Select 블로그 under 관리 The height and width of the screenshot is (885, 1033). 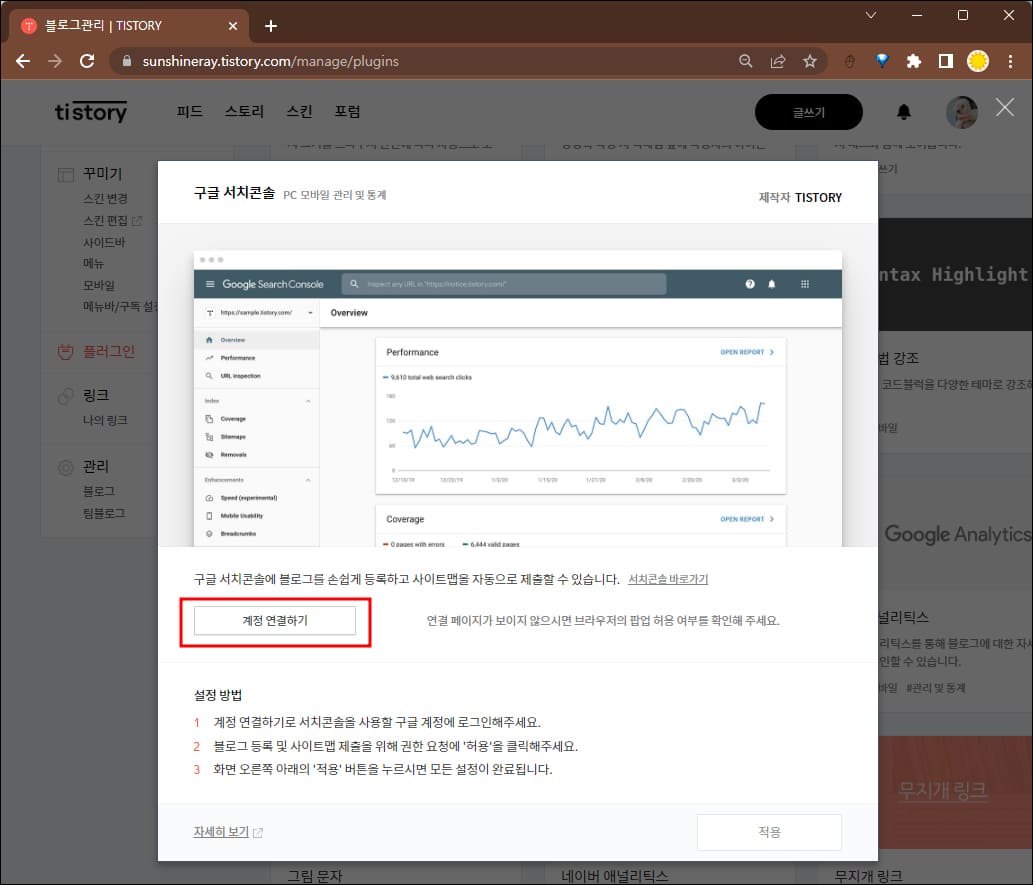click(x=99, y=491)
